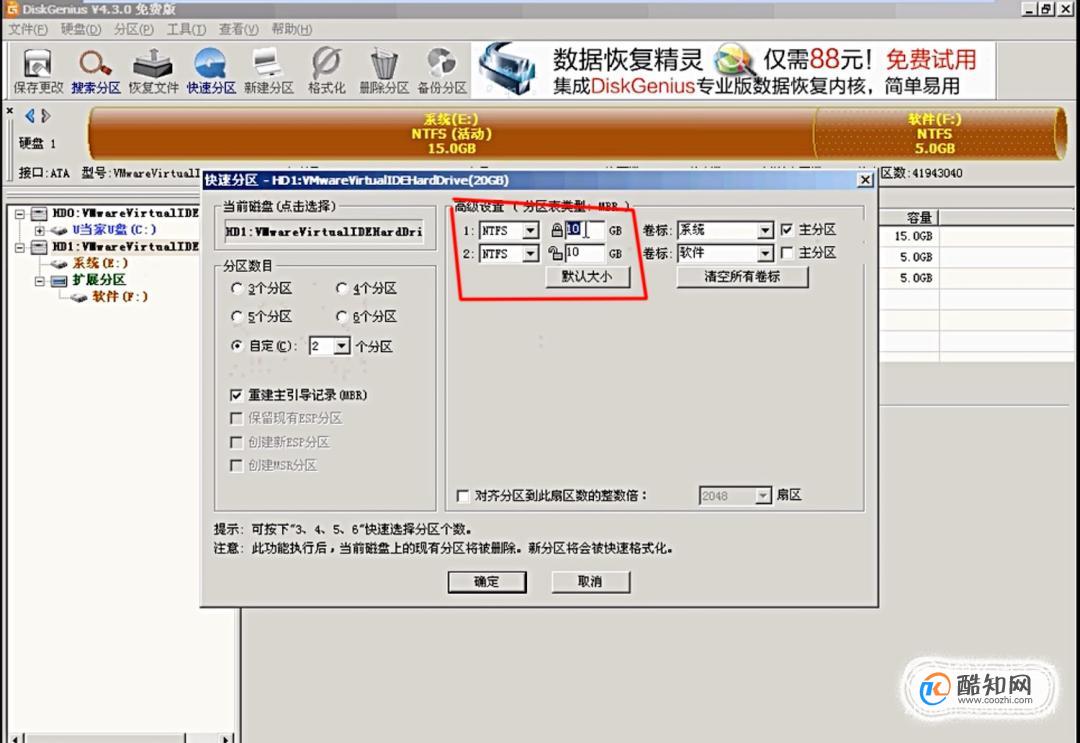Screen dimensions: 1080x743
Task: Click the 默认大小 default size button
Action: (586, 277)
